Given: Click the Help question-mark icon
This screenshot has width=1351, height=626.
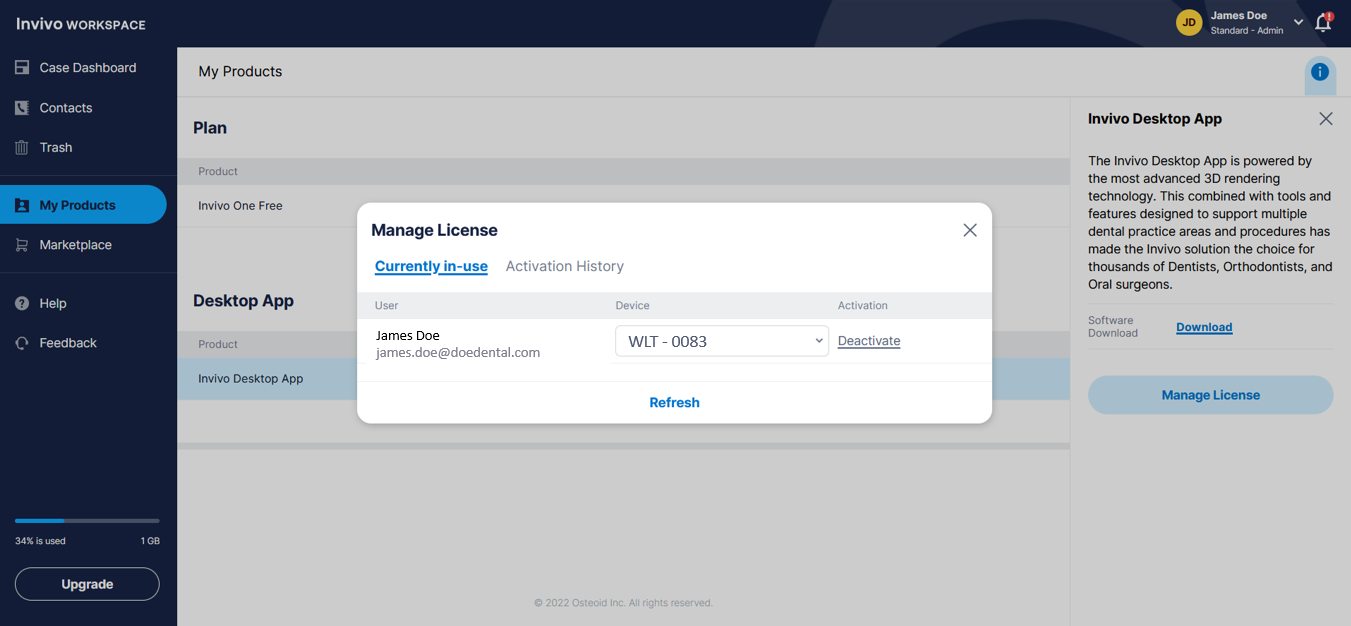Looking at the screenshot, I should [x=22, y=303].
